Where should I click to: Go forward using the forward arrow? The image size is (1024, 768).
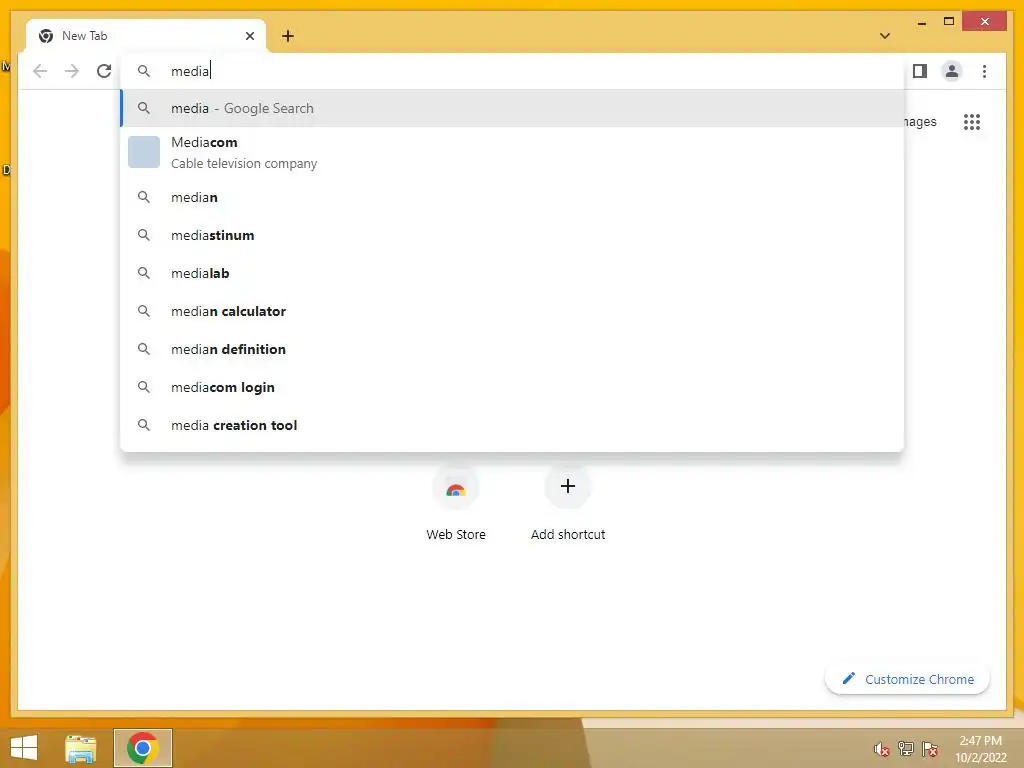[x=72, y=71]
